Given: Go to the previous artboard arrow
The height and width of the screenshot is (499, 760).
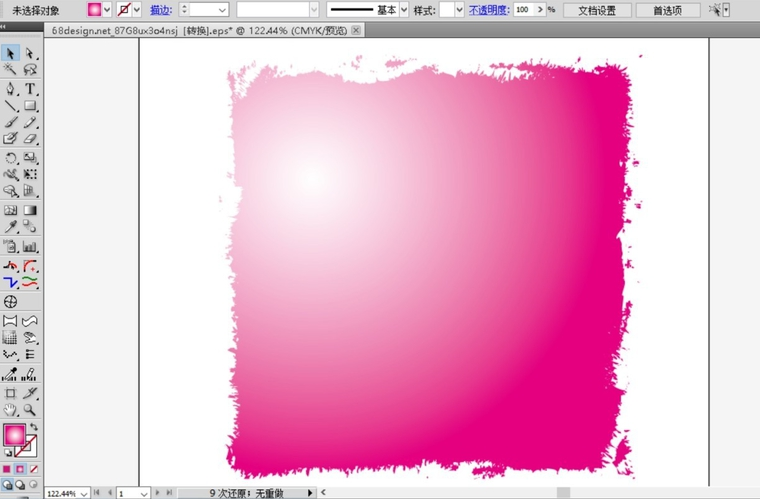Looking at the screenshot, I should [110, 493].
